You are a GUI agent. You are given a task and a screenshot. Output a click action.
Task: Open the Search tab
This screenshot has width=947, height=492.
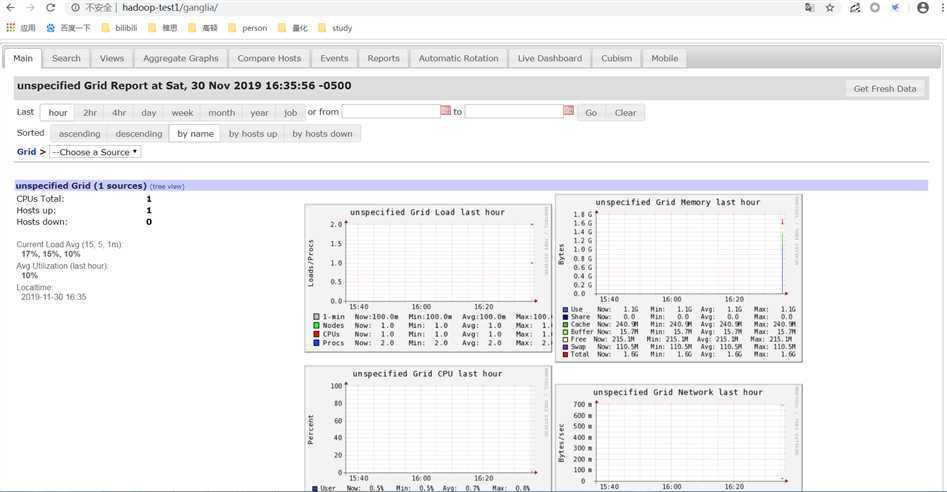66,58
